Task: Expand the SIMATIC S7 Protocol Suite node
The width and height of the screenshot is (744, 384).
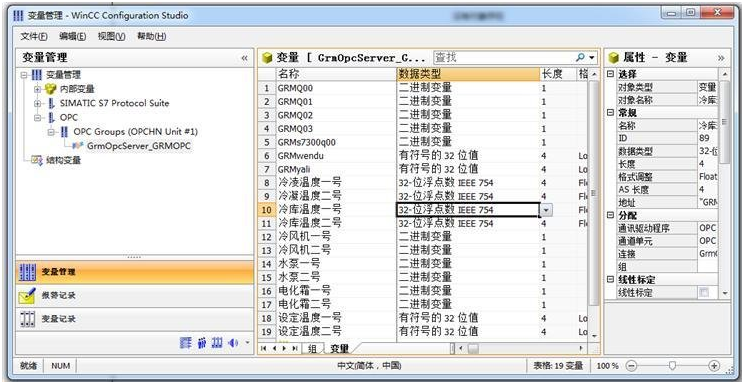Action: 37,103
